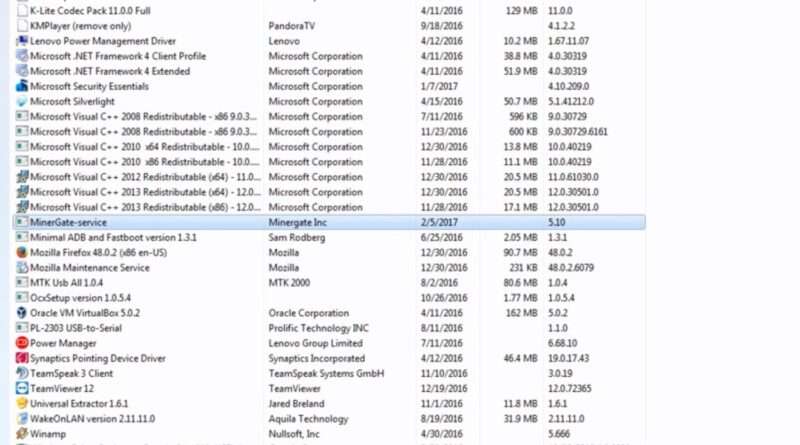
Task: Click the MTK Usb All icon
Action: pyautogui.click(x=22, y=282)
